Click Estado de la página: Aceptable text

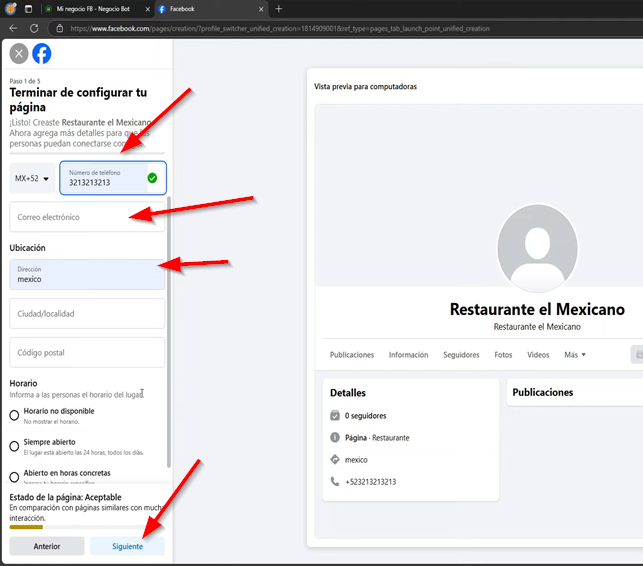(66, 497)
